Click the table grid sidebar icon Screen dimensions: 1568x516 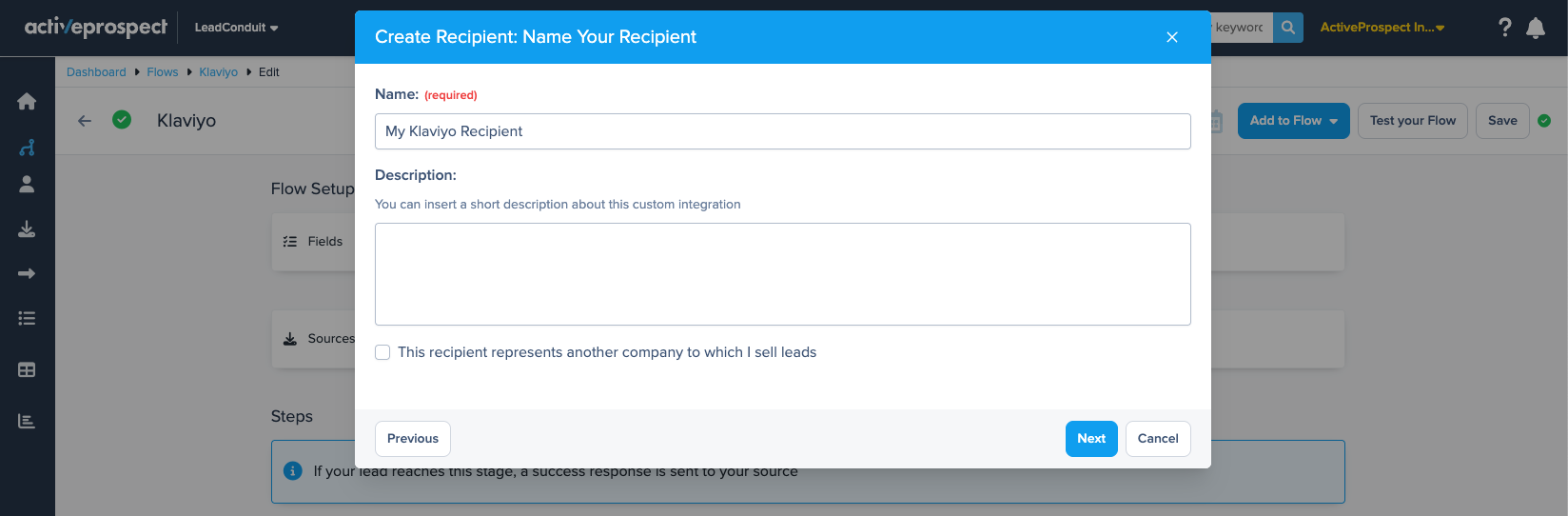(27, 370)
